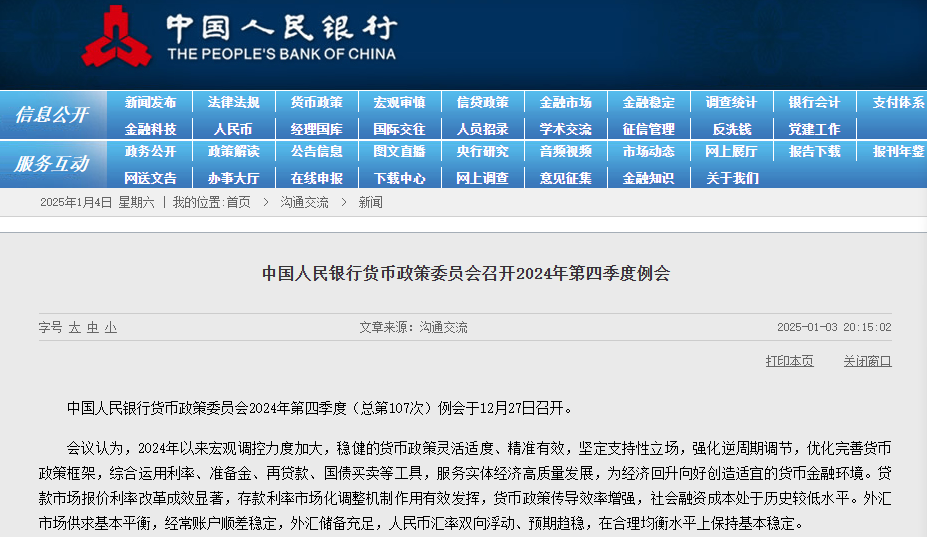927x537 pixels.
Task: Open the 网送文告 link
Action: coord(150,178)
